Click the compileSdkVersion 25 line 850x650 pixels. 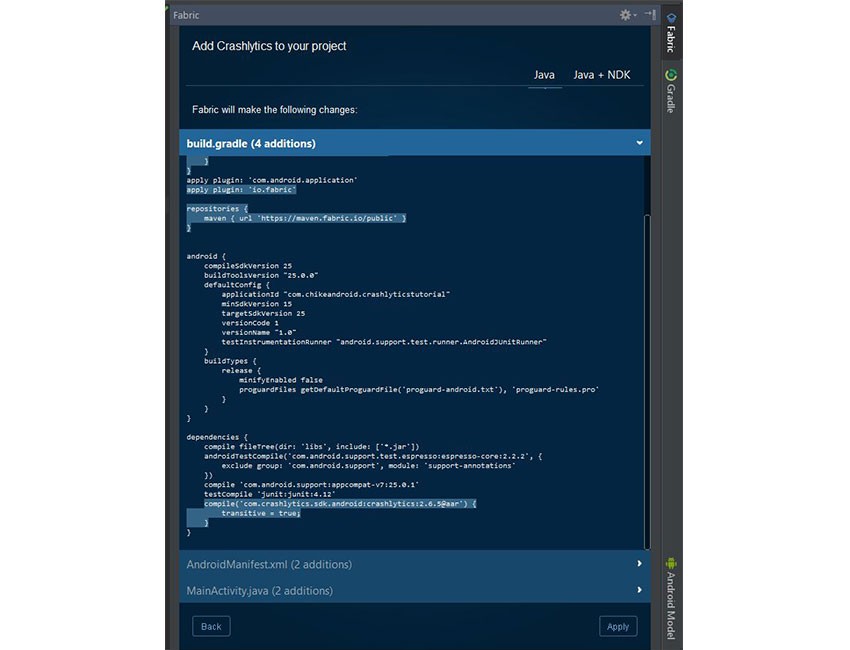[248, 266]
